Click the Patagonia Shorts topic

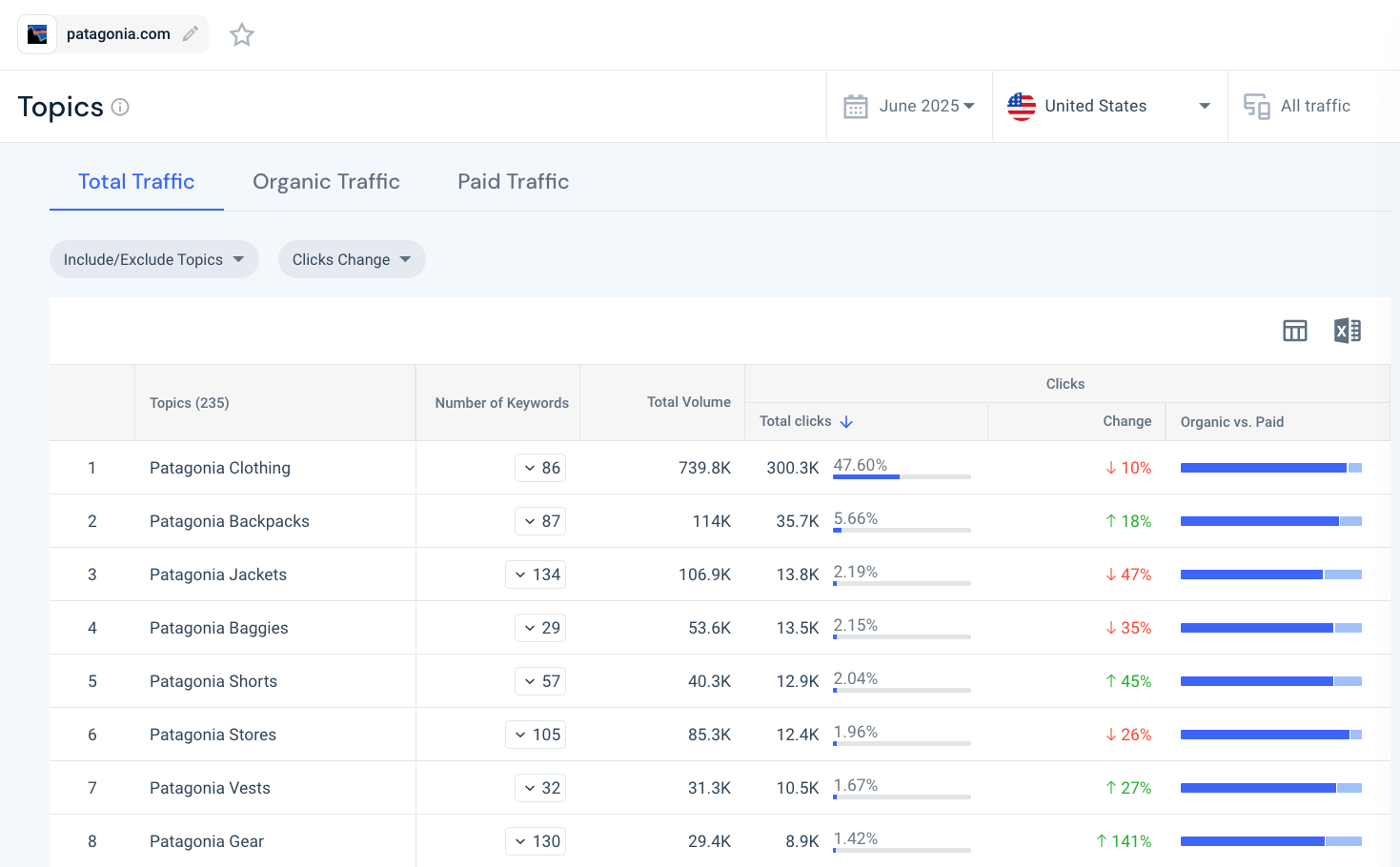pyautogui.click(x=213, y=681)
